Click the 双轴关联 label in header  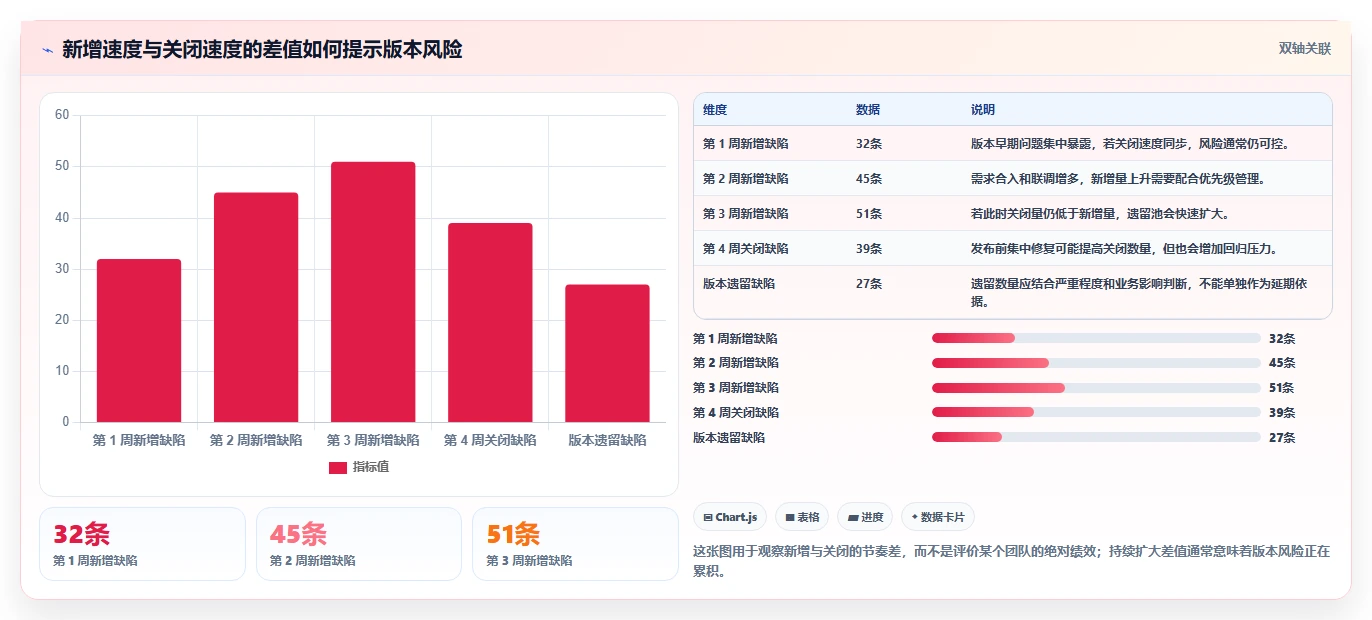pyautogui.click(x=1305, y=49)
